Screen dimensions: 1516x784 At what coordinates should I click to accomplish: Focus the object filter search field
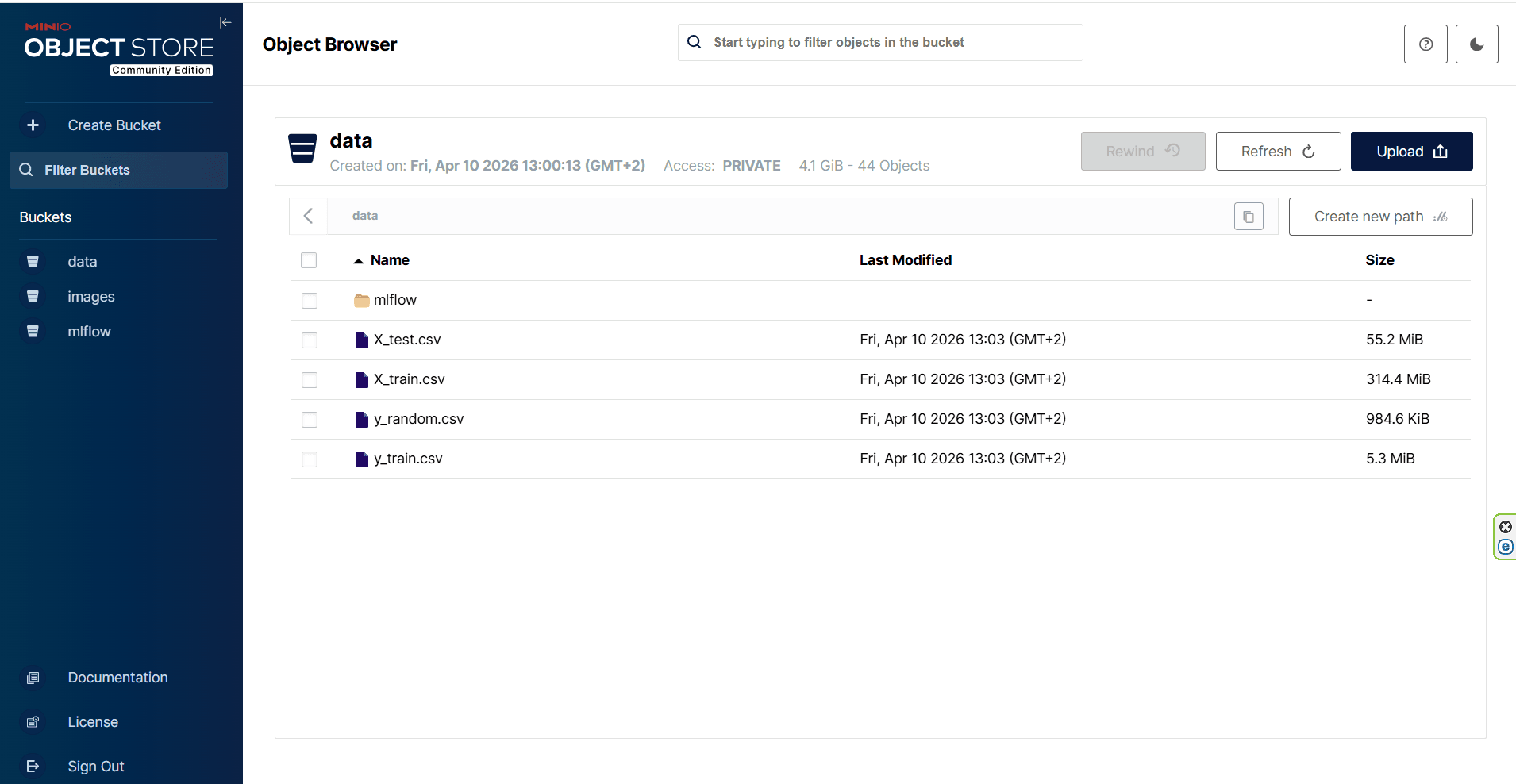coord(880,43)
